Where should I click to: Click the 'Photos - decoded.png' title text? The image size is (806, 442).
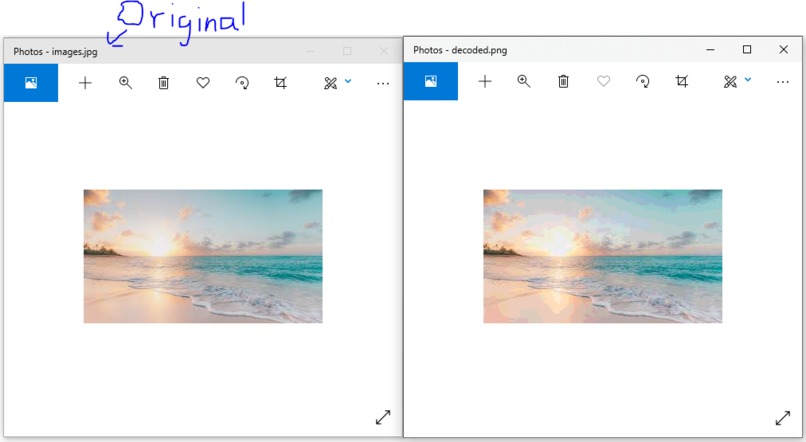coord(460,50)
